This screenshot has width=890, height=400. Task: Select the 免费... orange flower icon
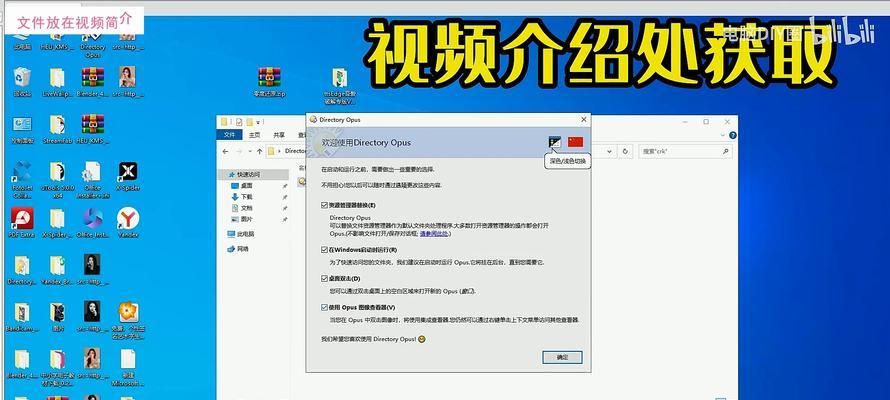(128, 320)
